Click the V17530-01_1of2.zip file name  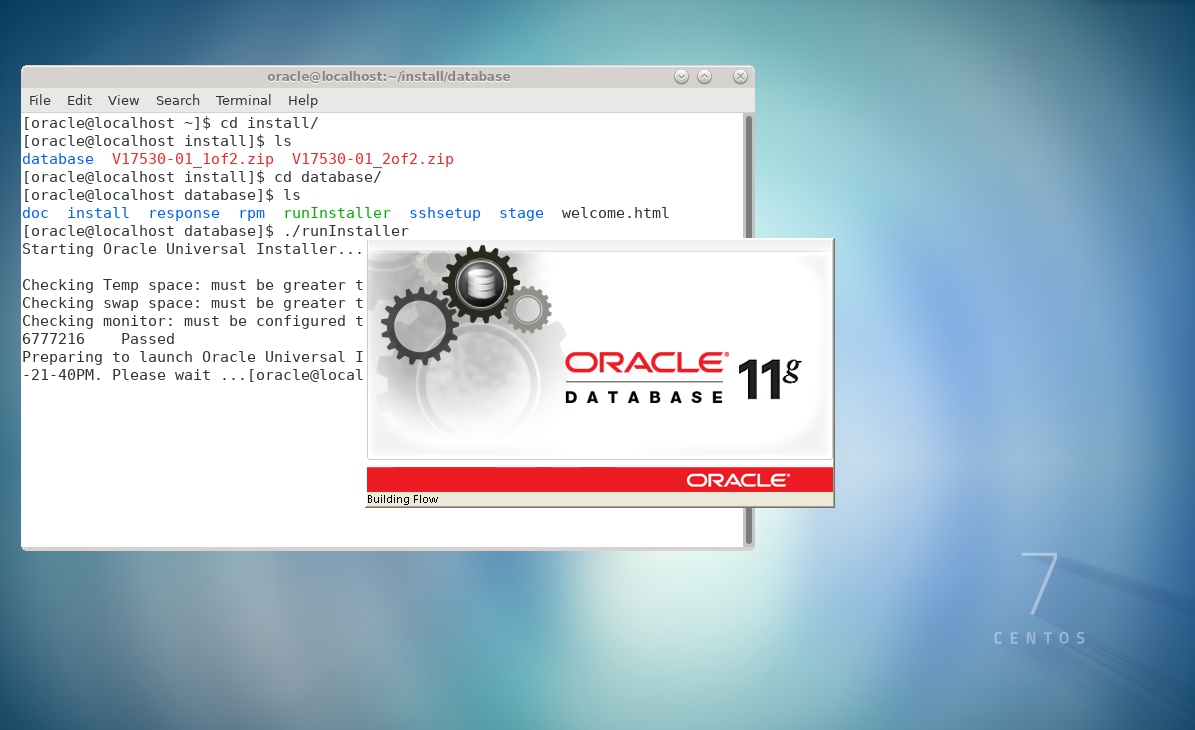pyautogui.click(x=193, y=159)
